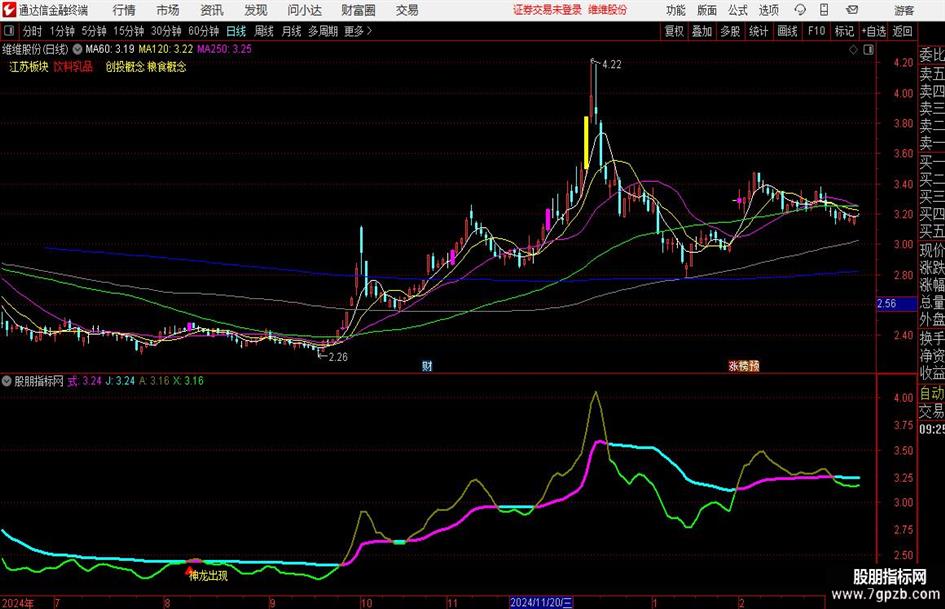The image size is (945, 609).
Task: Open the 发现 menu
Action: [256, 10]
